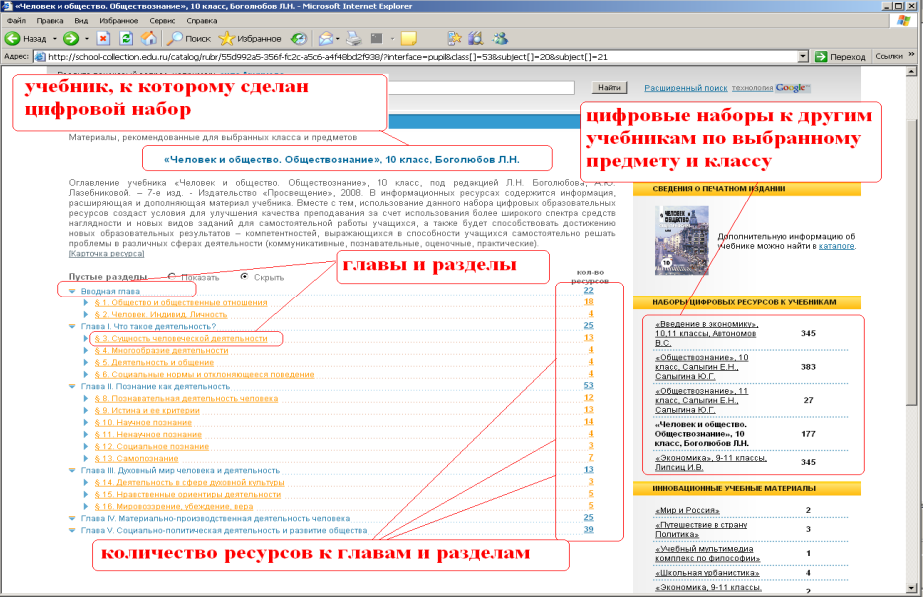923x597 pixels.
Task: Expand § 14 Деятельность в сфере культуры arrow
Action: tap(86, 482)
